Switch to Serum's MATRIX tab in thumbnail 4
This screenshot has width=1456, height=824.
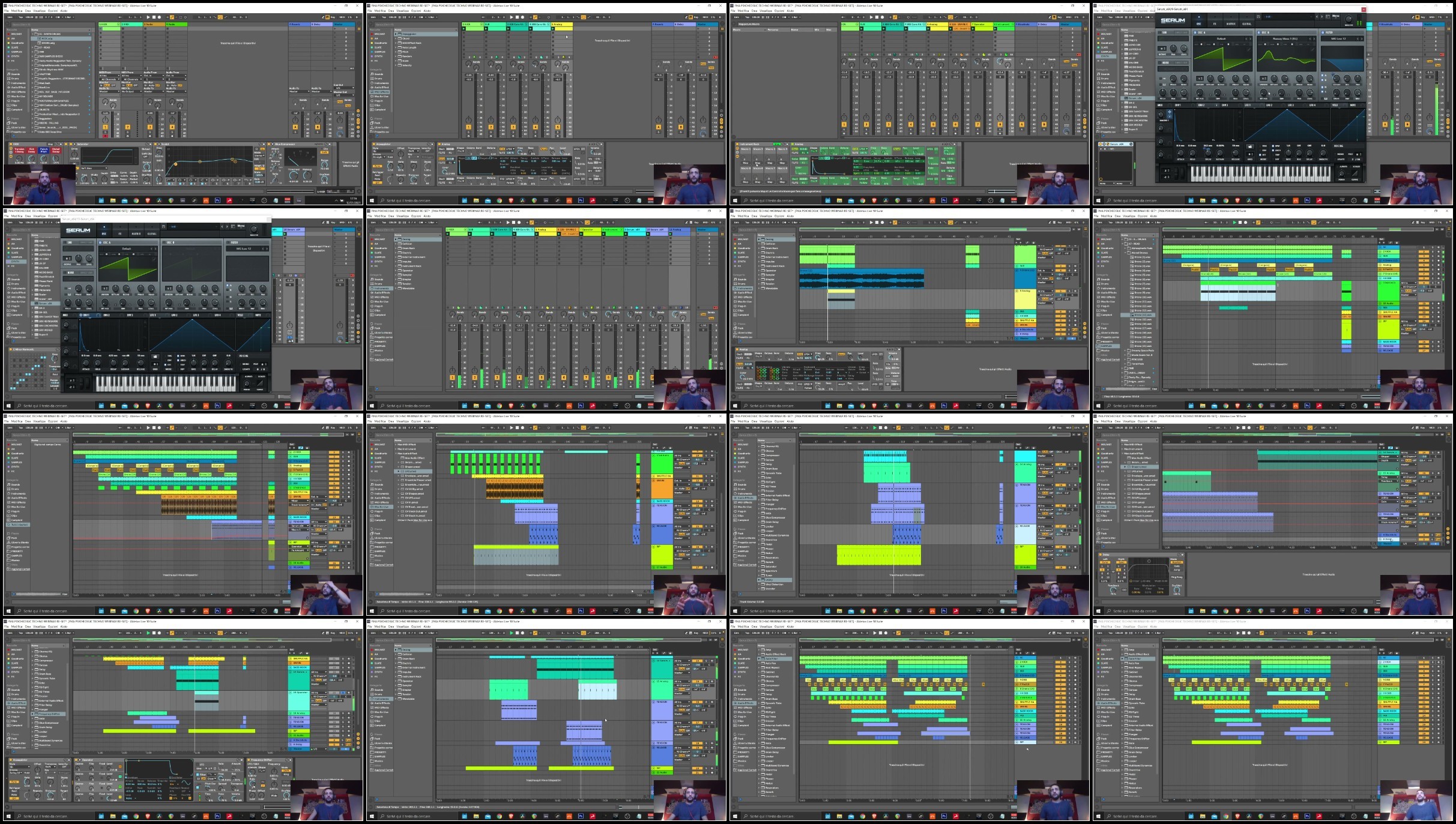[x=1231, y=20]
